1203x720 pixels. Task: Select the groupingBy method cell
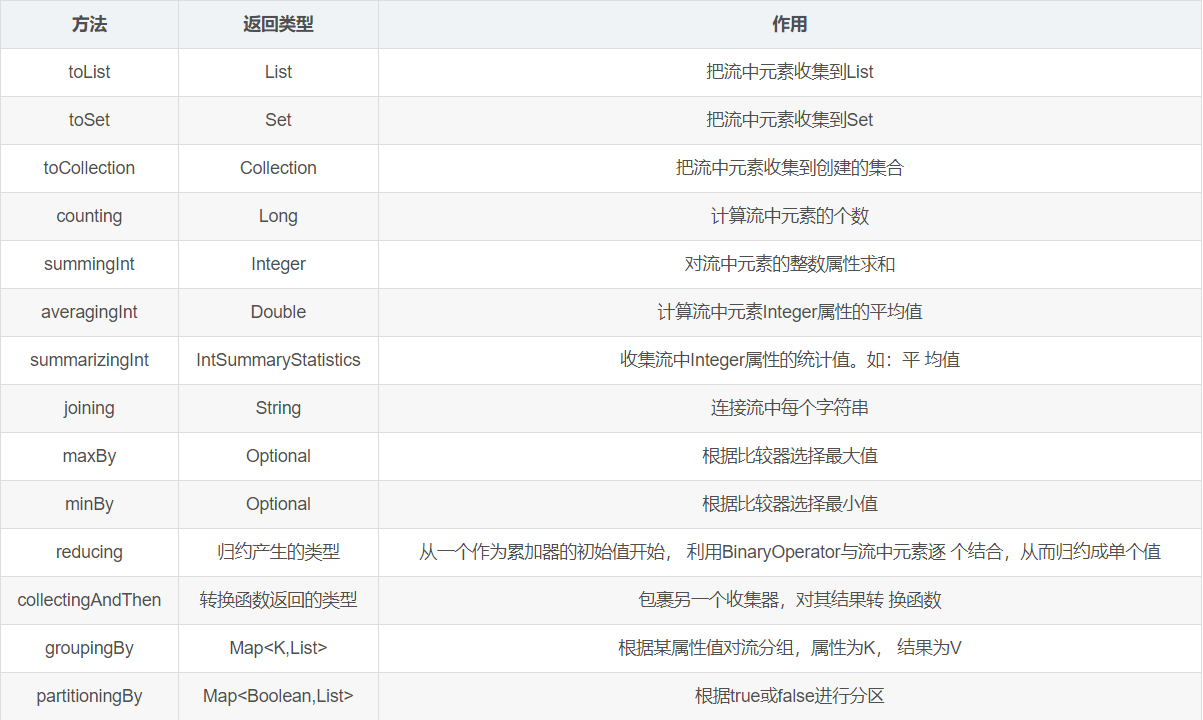click(89, 648)
